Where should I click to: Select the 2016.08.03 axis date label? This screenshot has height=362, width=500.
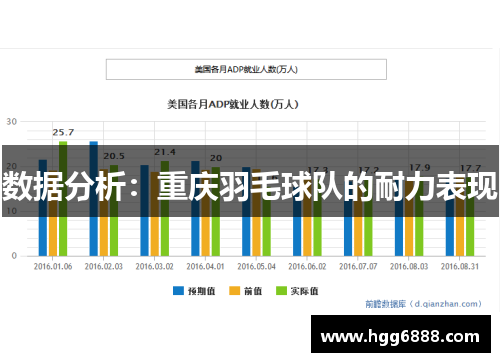(x=409, y=266)
